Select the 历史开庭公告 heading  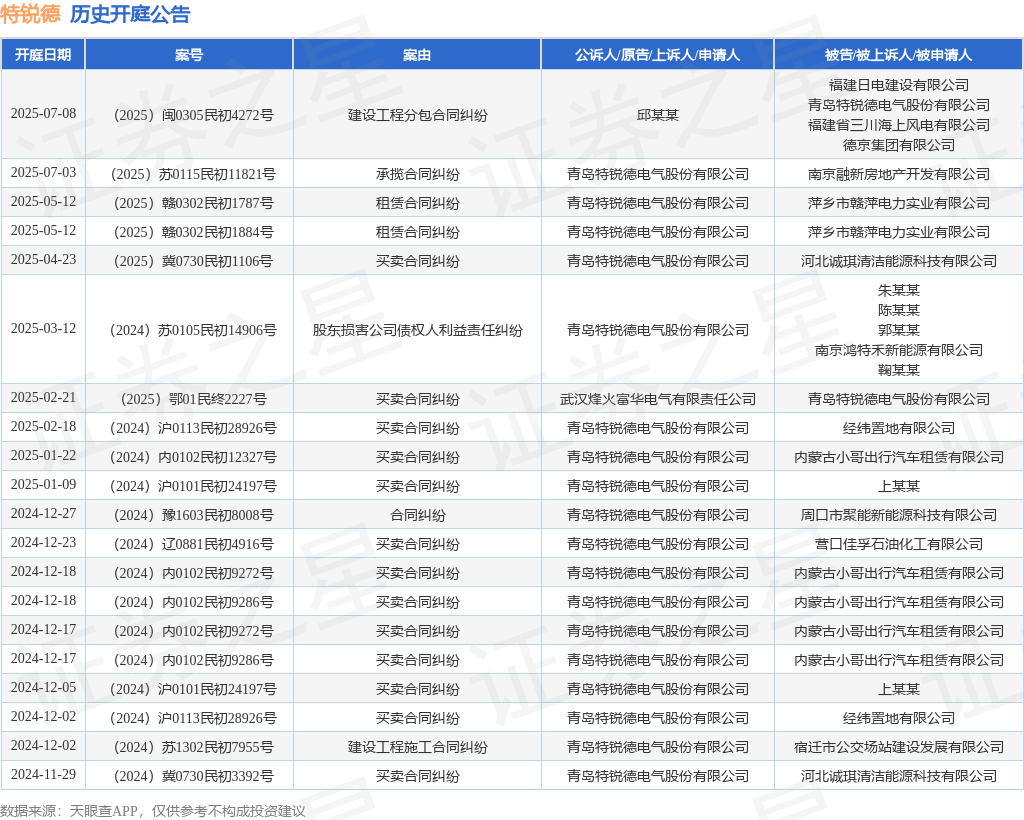(x=130, y=14)
